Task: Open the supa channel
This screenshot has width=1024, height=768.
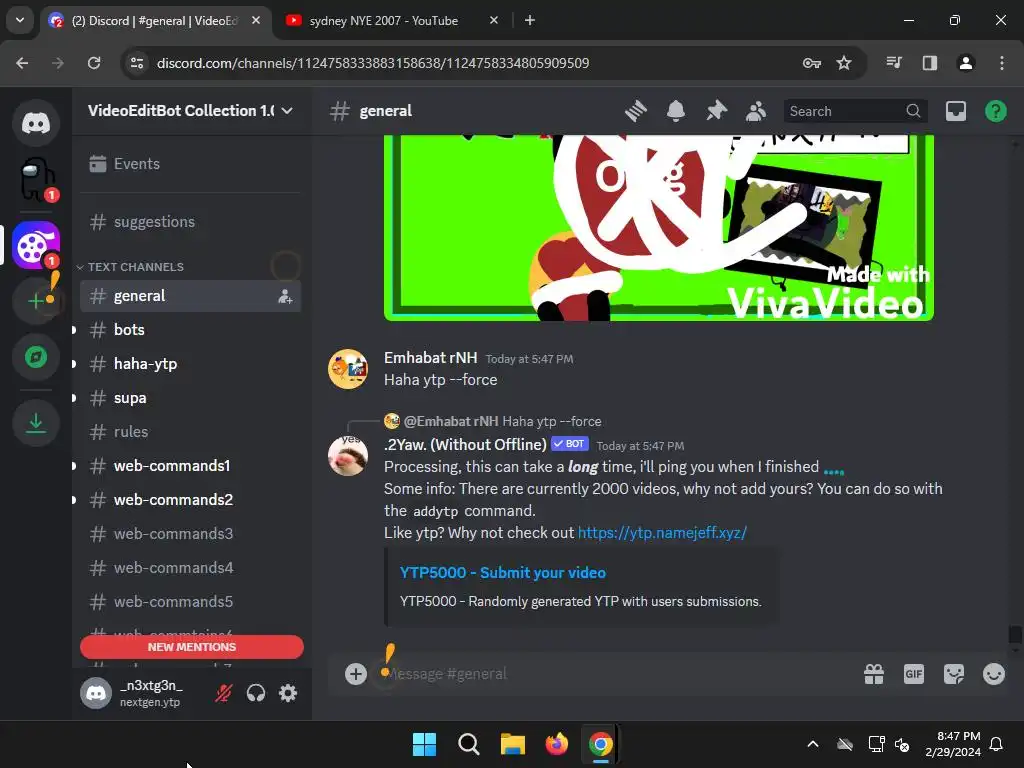Action: pyautogui.click(x=190, y=398)
